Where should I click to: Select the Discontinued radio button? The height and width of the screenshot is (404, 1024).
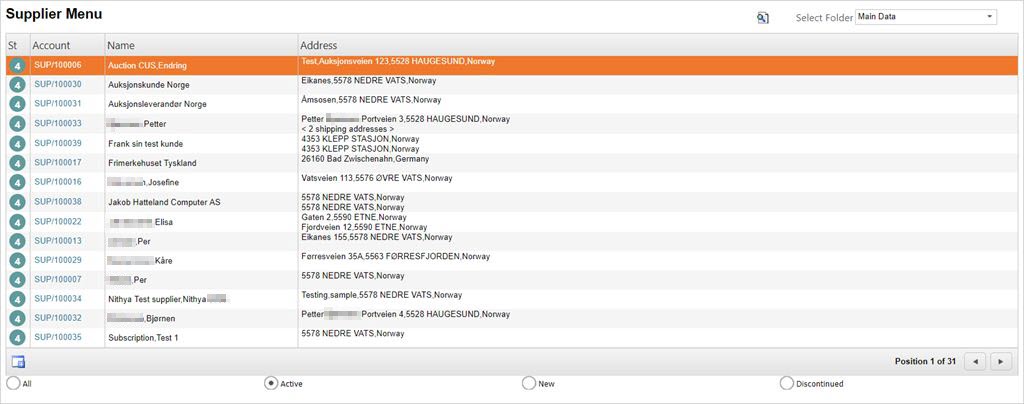coord(786,383)
